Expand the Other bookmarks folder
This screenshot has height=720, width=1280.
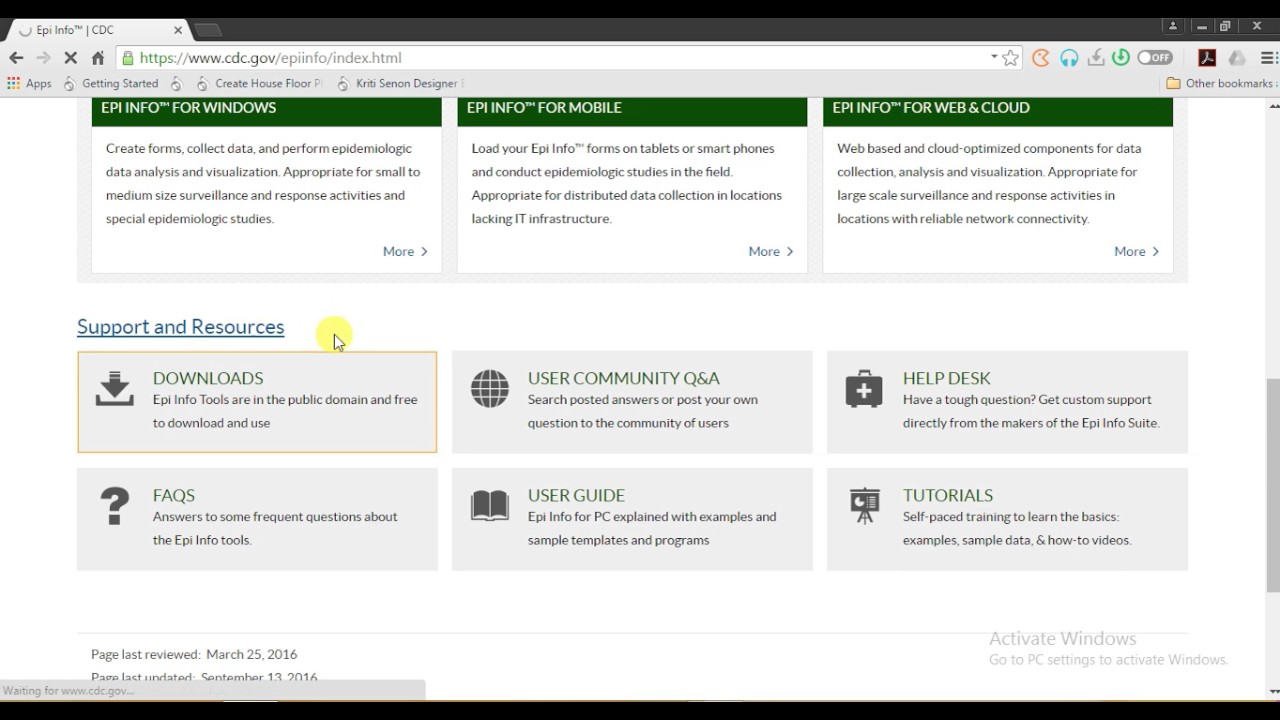coord(1219,83)
